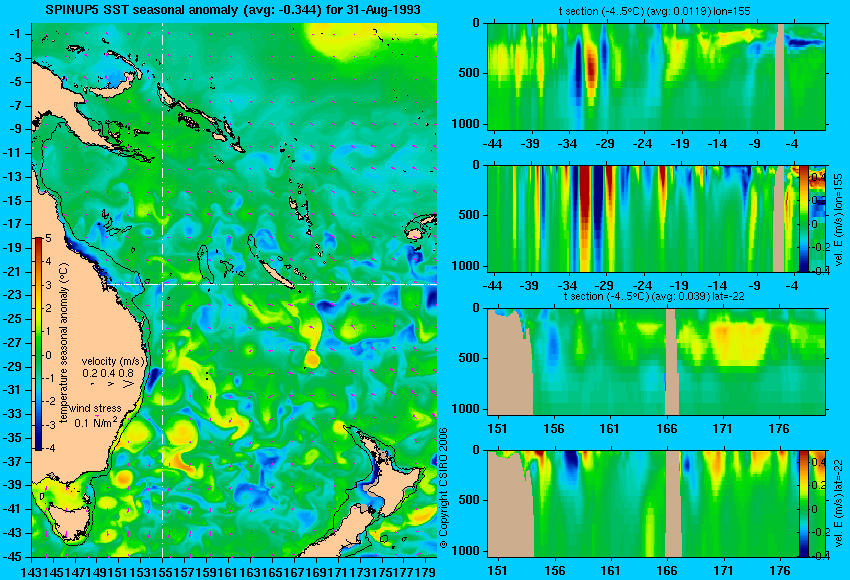This screenshot has height=580, width=850.
Task: Click the white horizontal lat=-22 section line
Action: coord(272,284)
